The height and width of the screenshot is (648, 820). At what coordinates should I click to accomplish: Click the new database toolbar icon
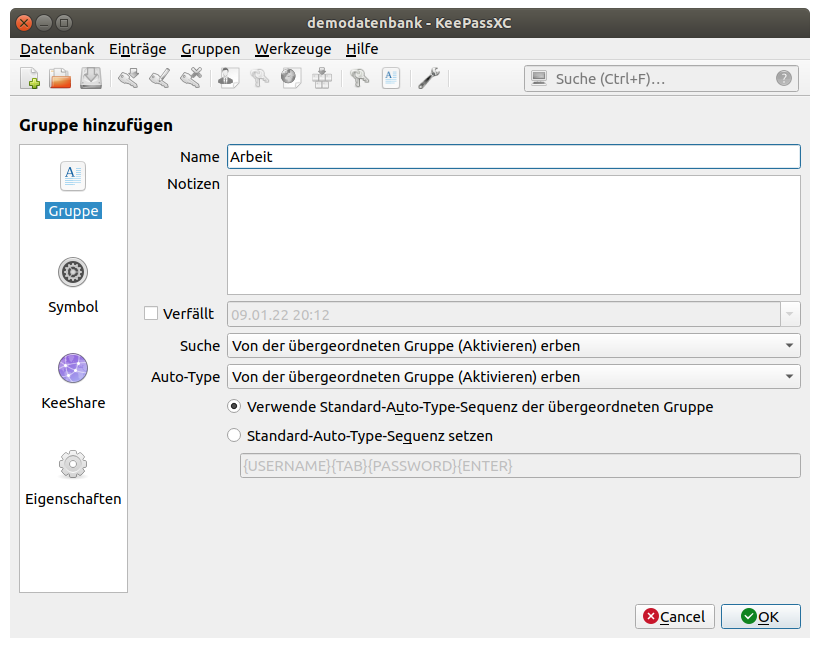pyautogui.click(x=30, y=78)
